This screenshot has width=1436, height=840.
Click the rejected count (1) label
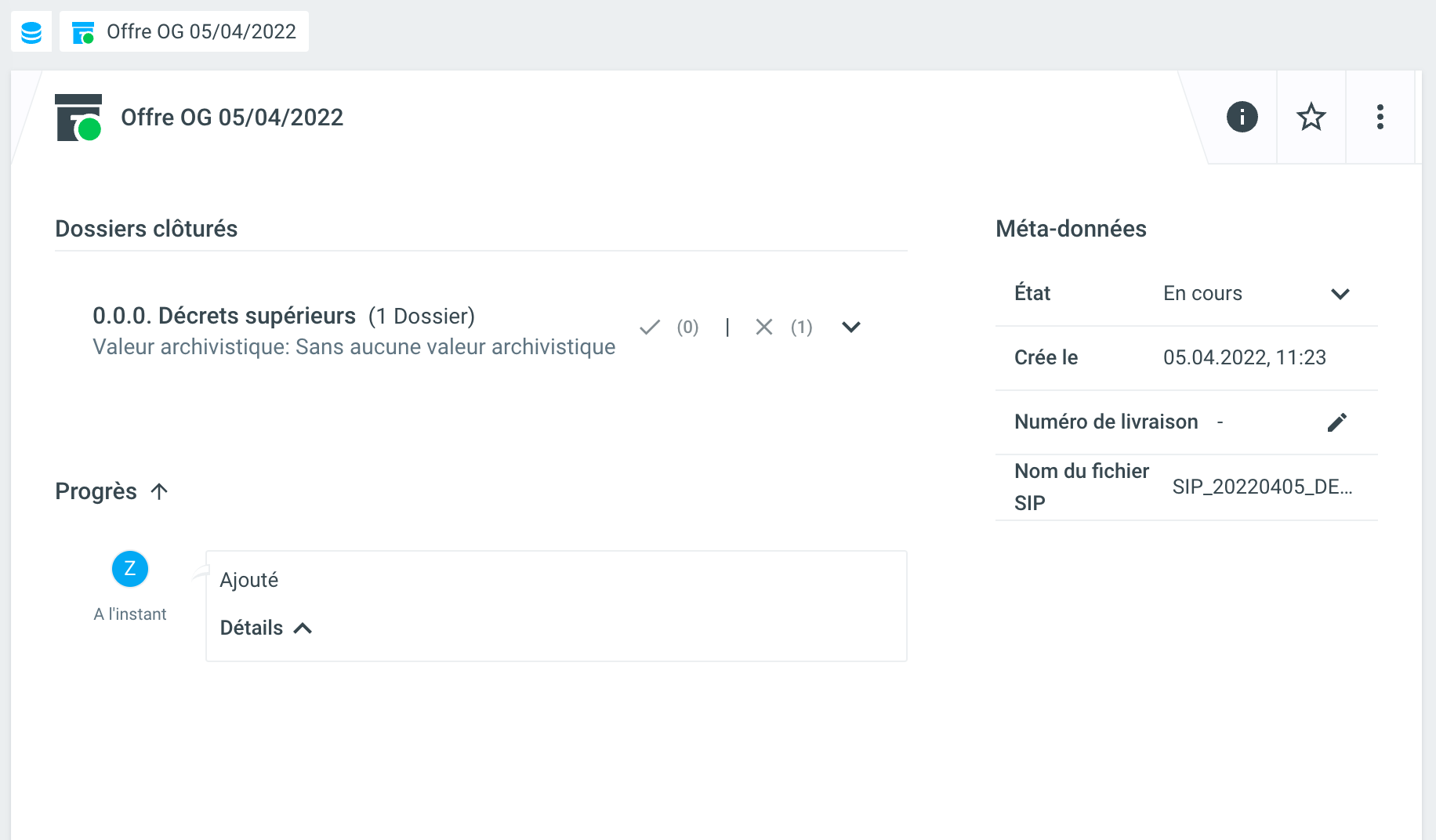pyautogui.click(x=801, y=328)
